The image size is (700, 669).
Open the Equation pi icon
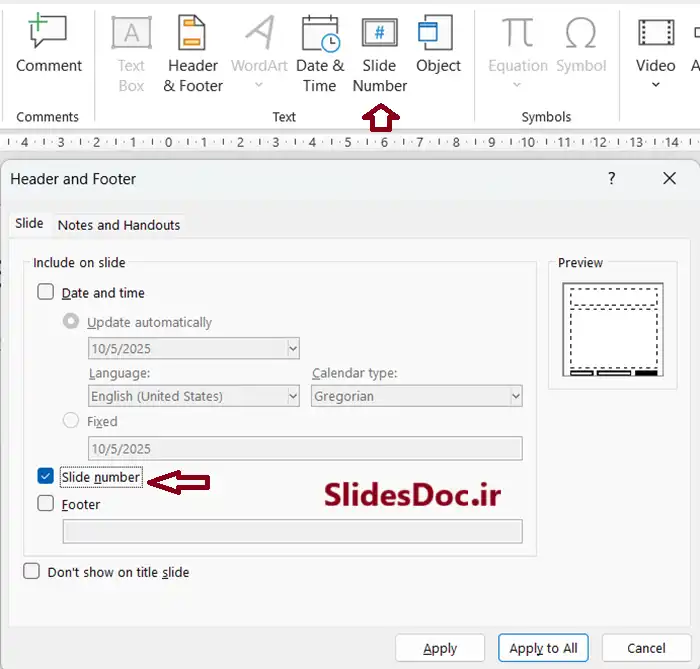[x=517, y=35]
